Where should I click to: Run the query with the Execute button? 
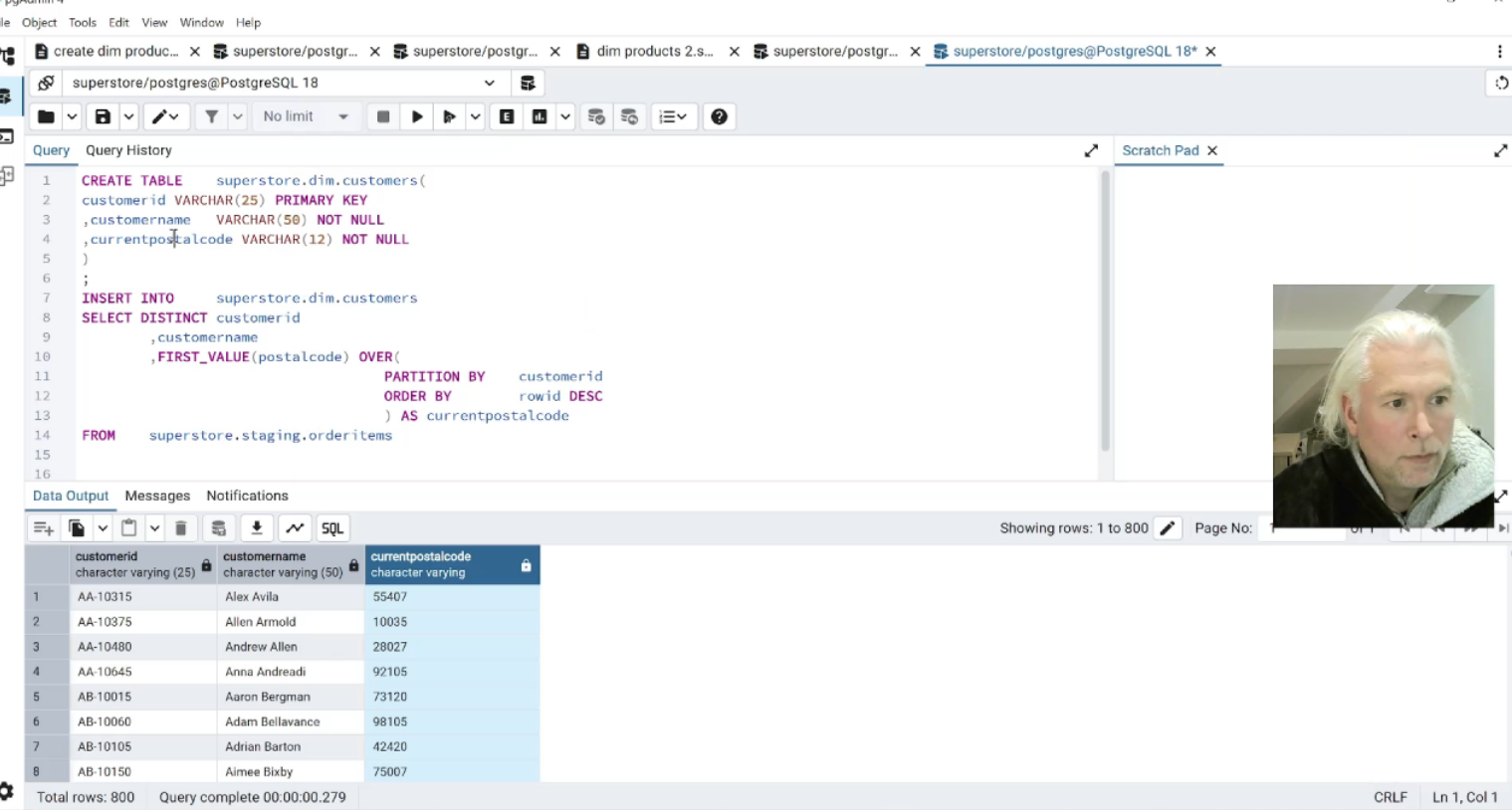coord(417,116)
